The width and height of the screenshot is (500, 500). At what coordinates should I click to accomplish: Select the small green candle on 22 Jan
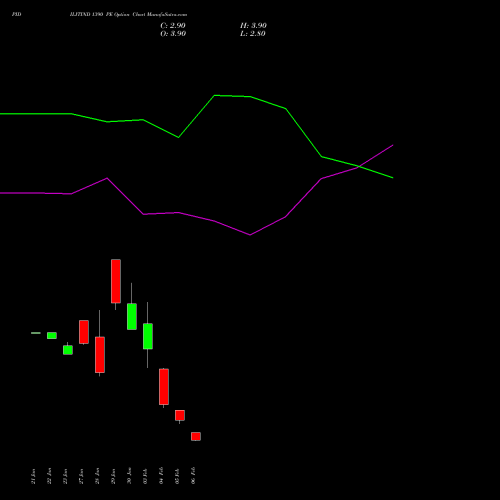(x=52, y=335)
